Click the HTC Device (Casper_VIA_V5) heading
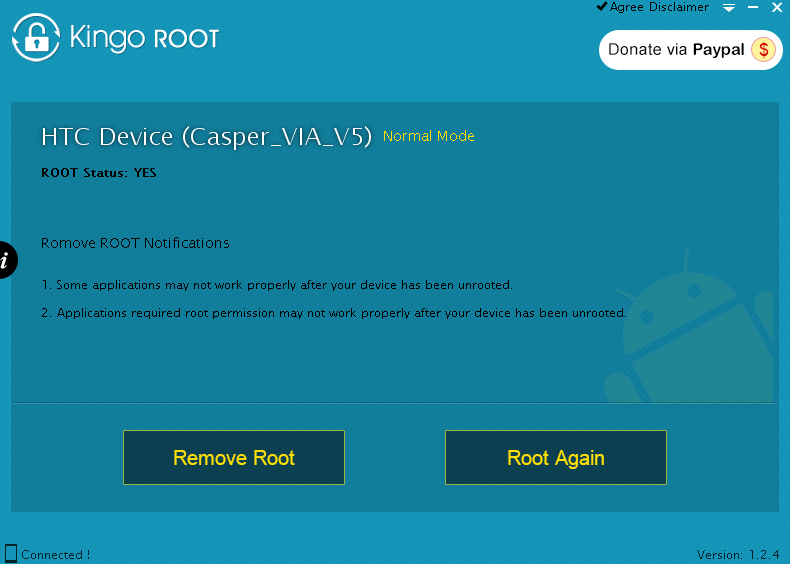The width and height of the screenshot is (790, 564). (x=206, y=136)
